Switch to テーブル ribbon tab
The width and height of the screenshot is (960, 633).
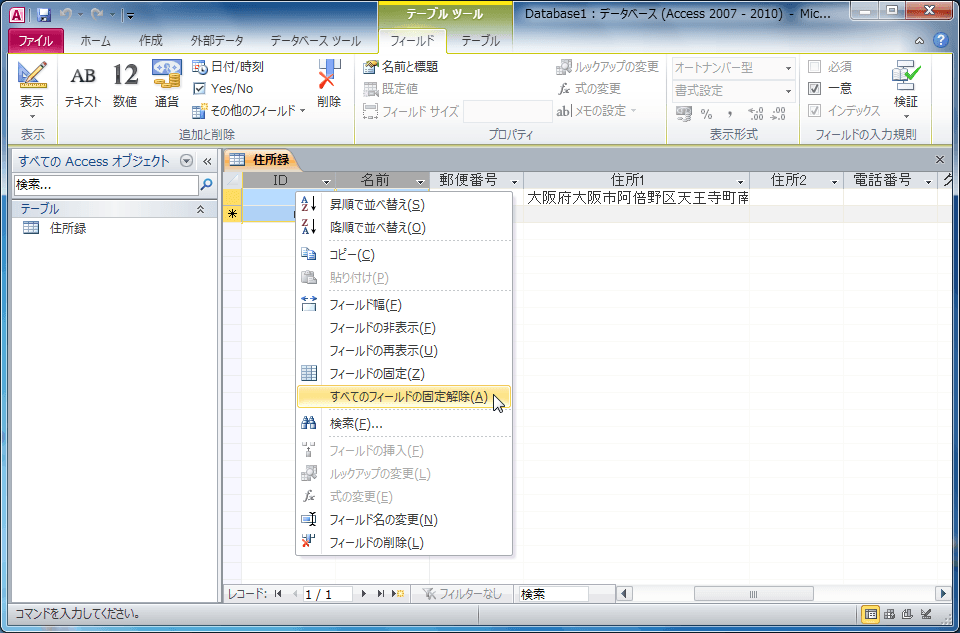tap(480, 41)
